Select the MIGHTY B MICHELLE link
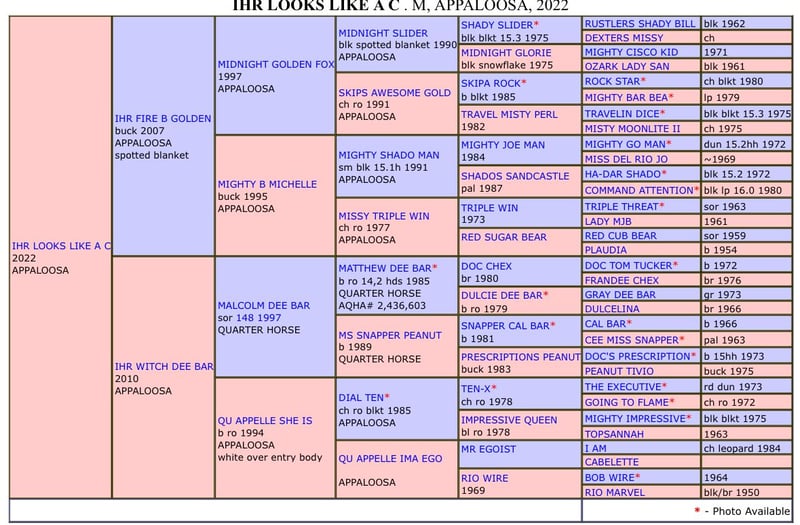The height and width of the screenshot is (525, 800). [x=267, y=184]
